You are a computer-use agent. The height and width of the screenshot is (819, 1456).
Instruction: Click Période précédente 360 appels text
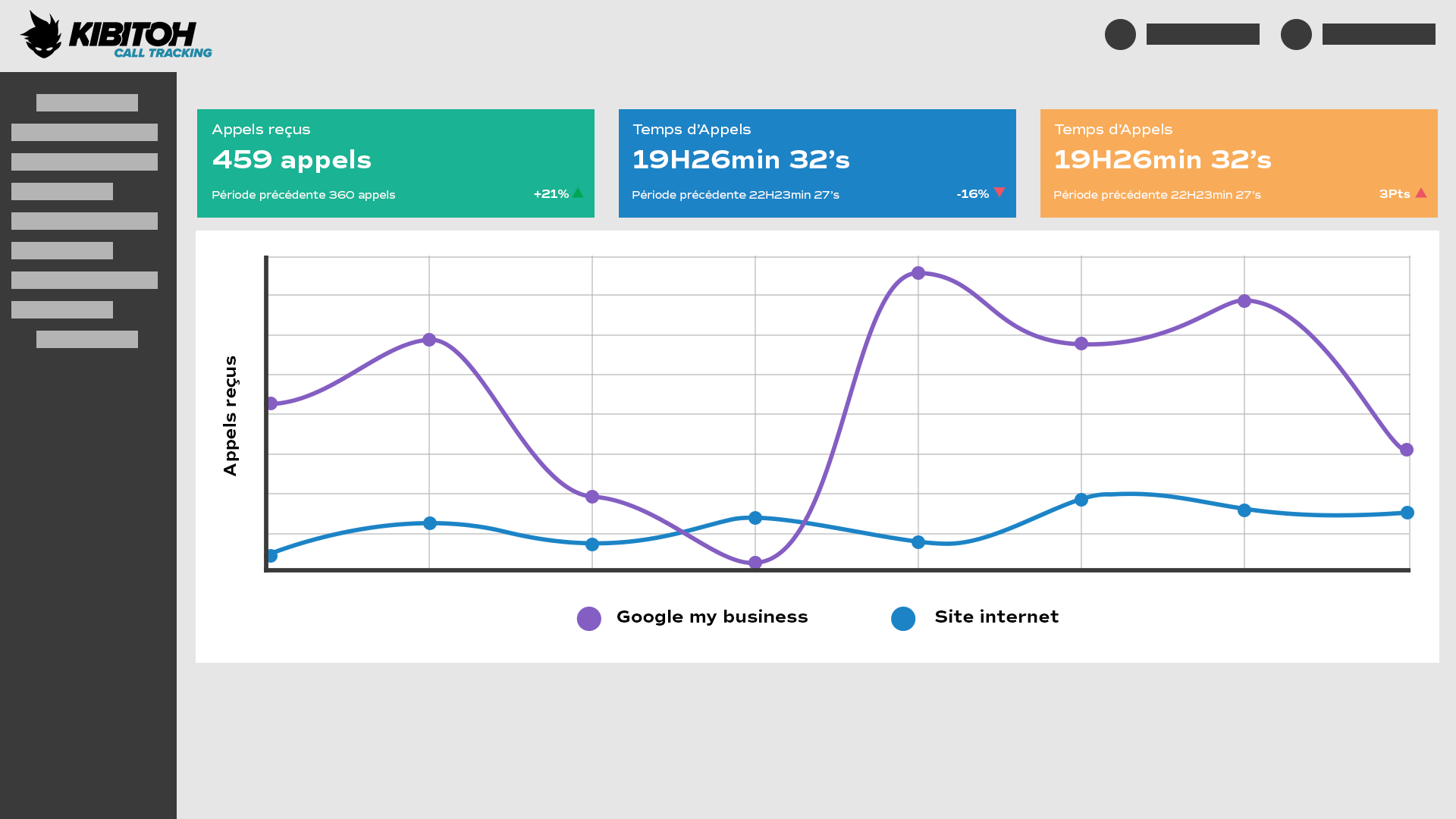point(303,195)
